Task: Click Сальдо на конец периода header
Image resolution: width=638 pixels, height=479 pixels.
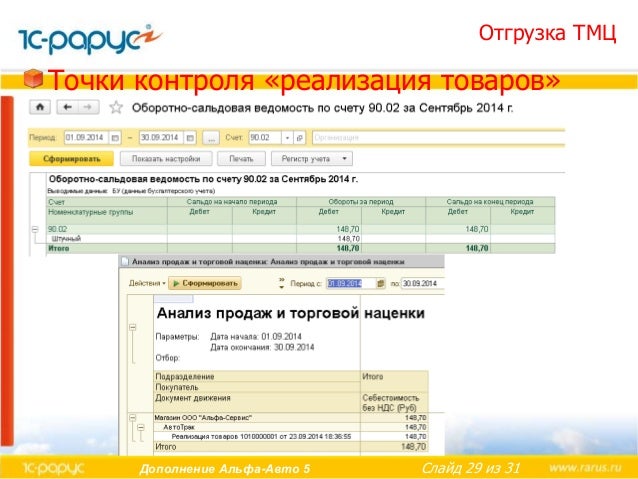Action: point(490,201)
